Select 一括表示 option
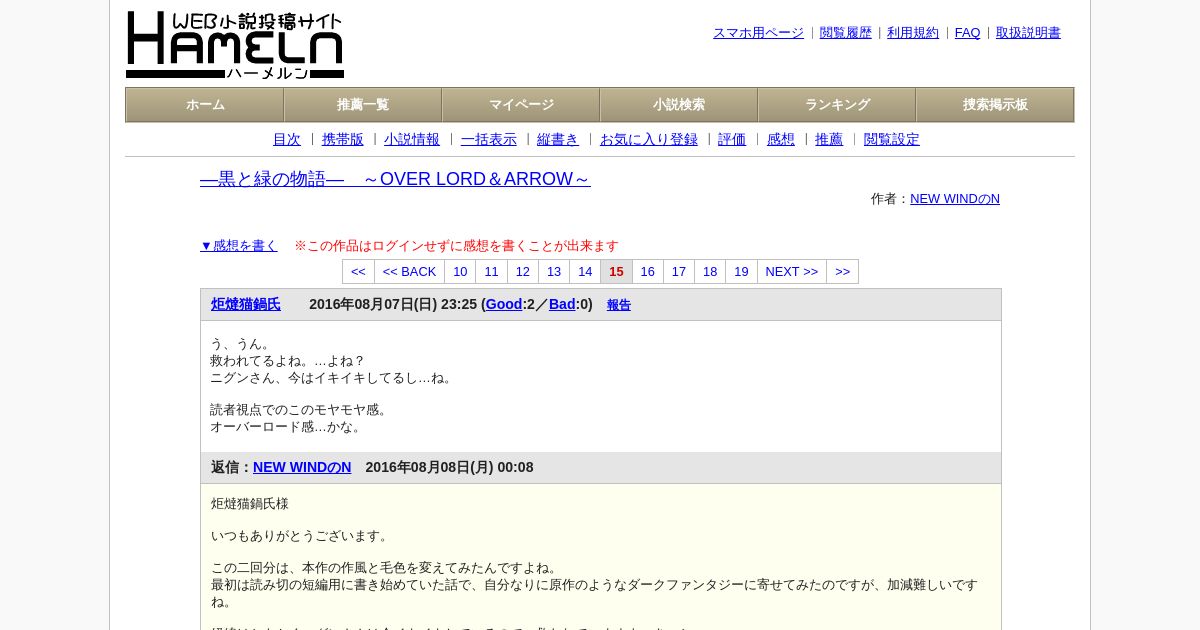This screenshot has height=630, width=1200. [489, 140]
